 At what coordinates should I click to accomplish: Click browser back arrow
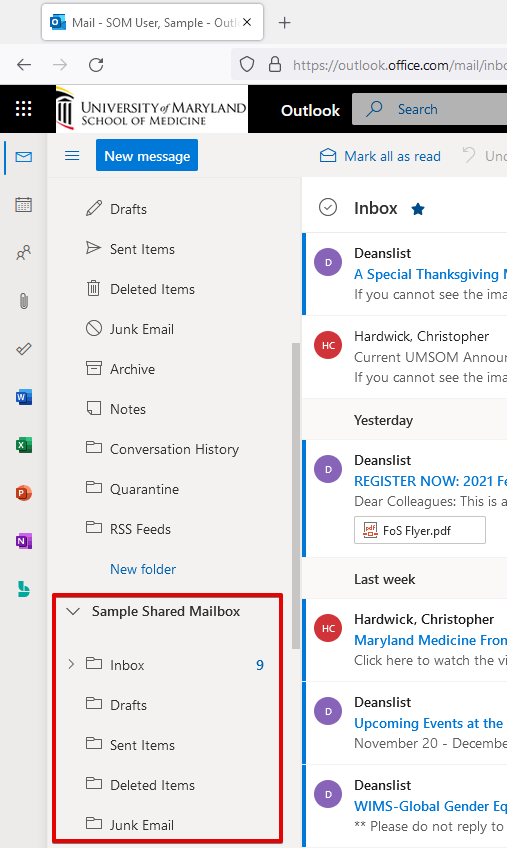click(x=24, y=65)
